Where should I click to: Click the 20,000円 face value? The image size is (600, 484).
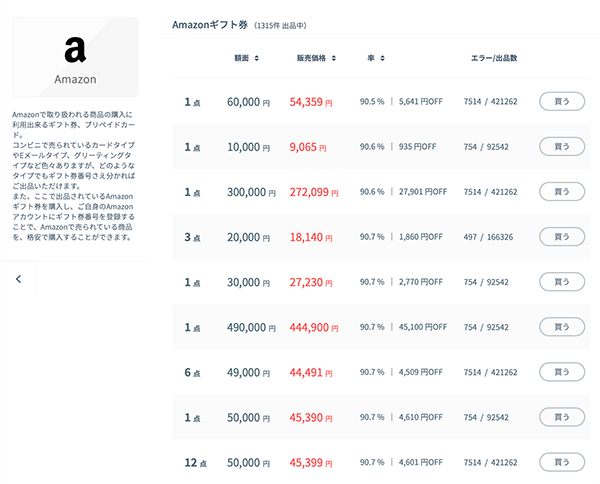click(248, 237)
